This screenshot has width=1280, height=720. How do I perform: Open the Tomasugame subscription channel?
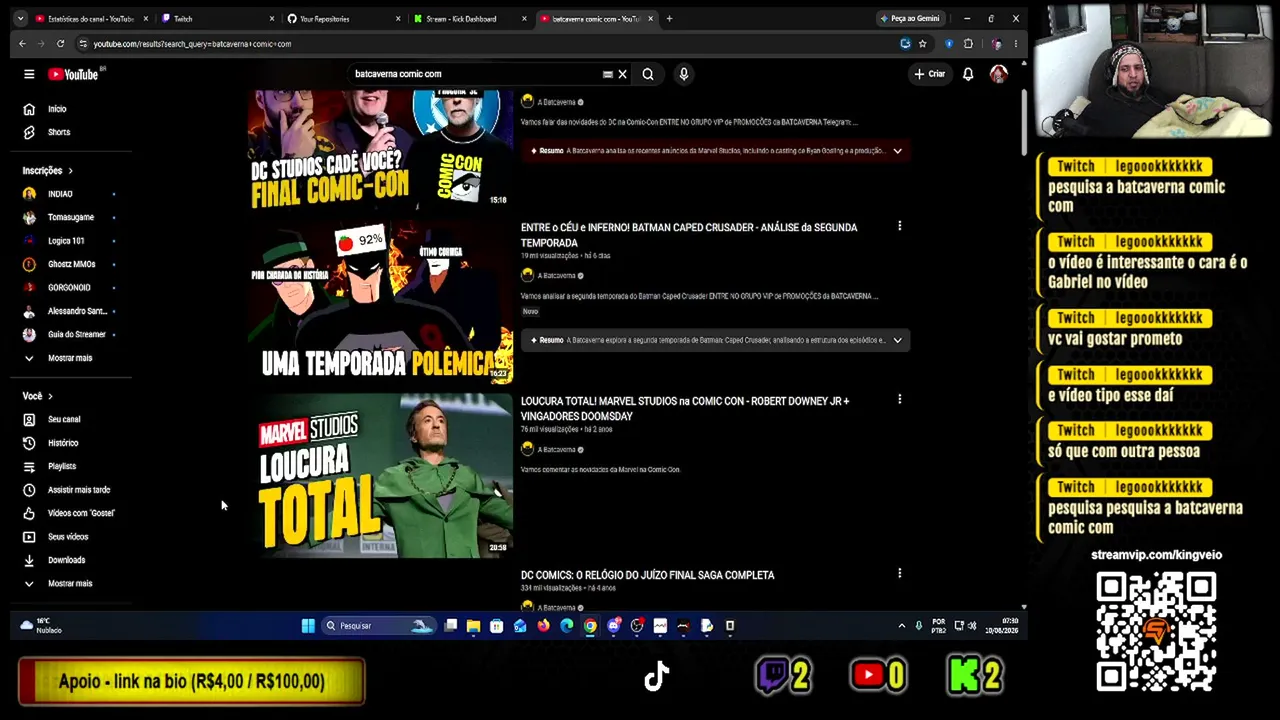pos(70,217)
